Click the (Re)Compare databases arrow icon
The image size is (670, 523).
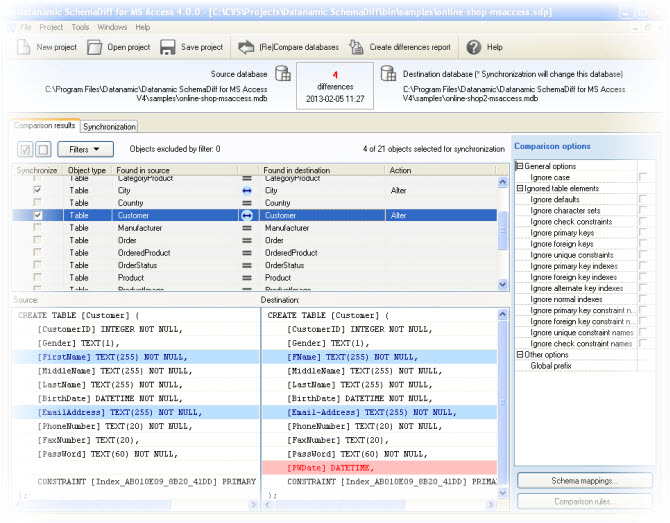click(246, 47)
